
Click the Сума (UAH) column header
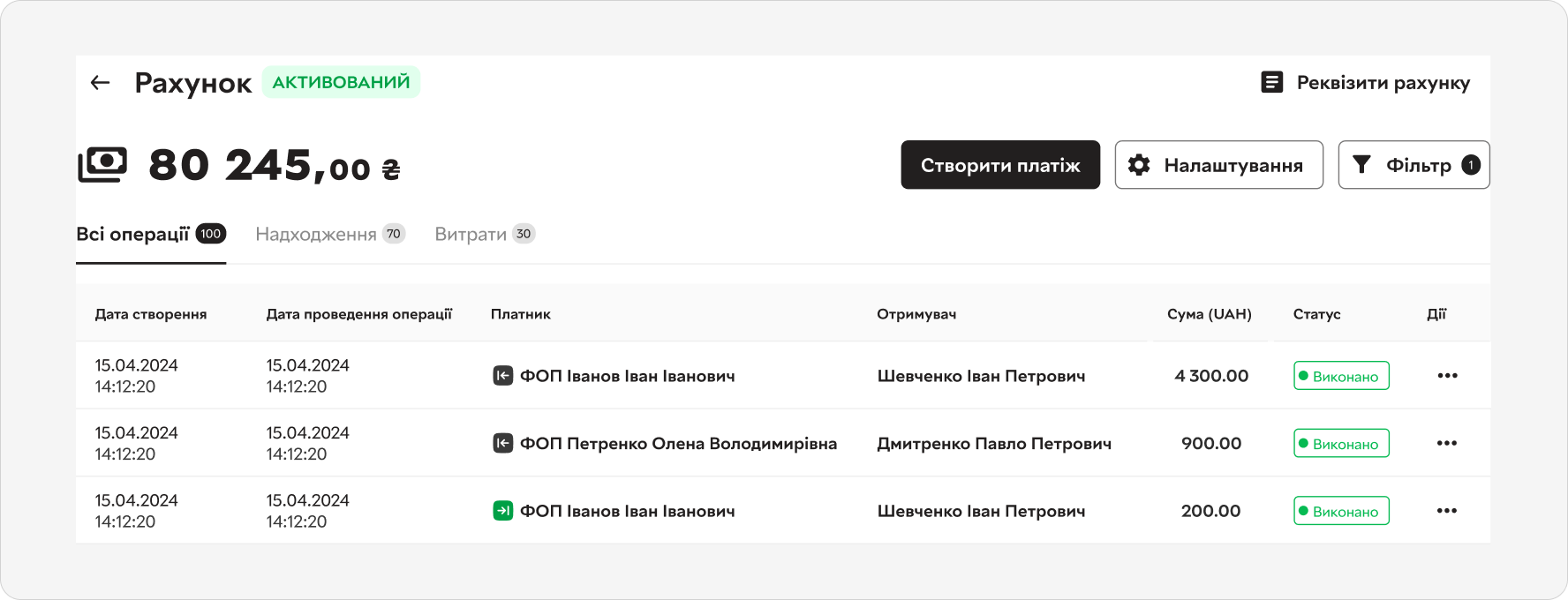point(1209,314)
